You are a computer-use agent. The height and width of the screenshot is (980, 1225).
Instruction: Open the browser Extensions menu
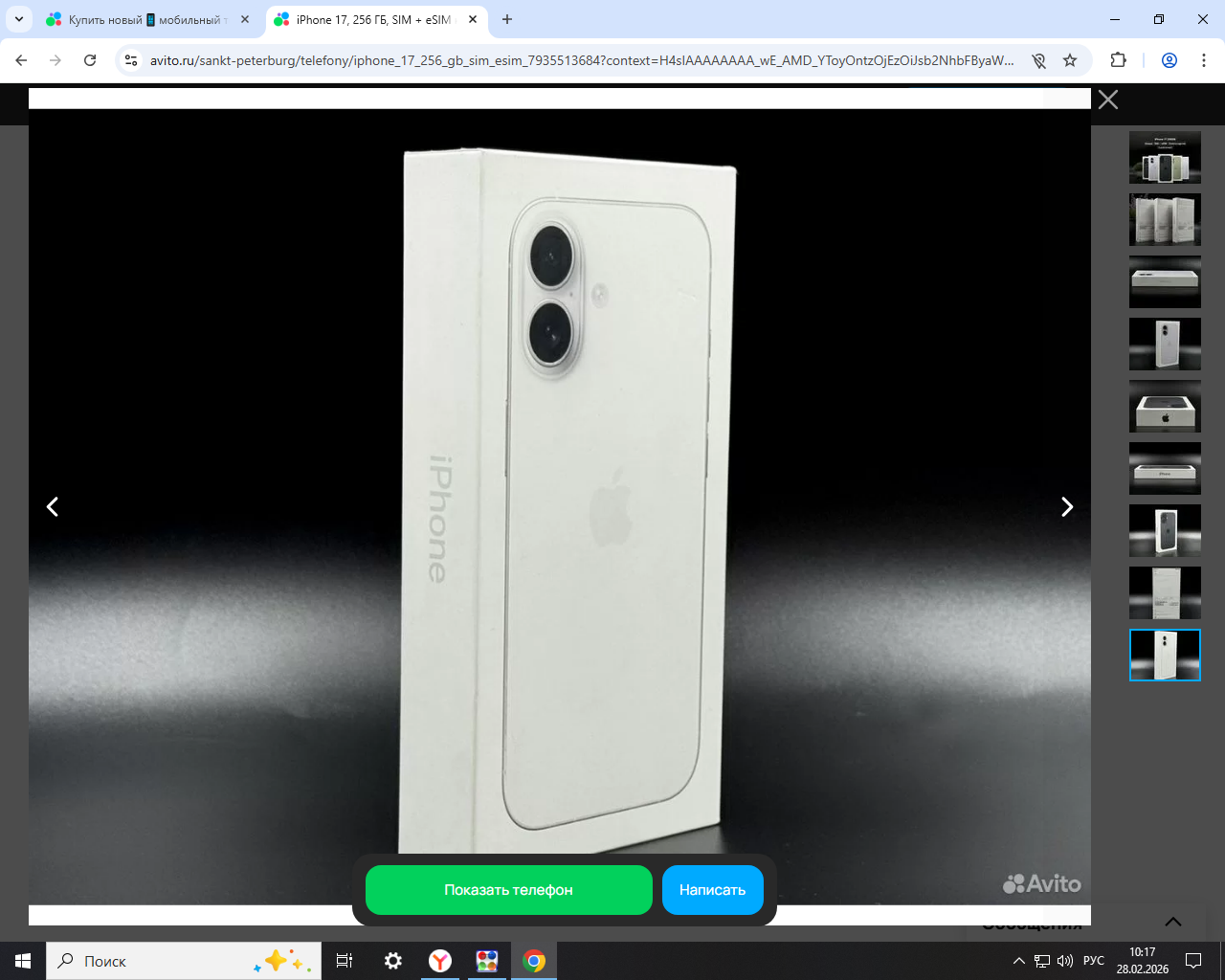click(1119, 60)
